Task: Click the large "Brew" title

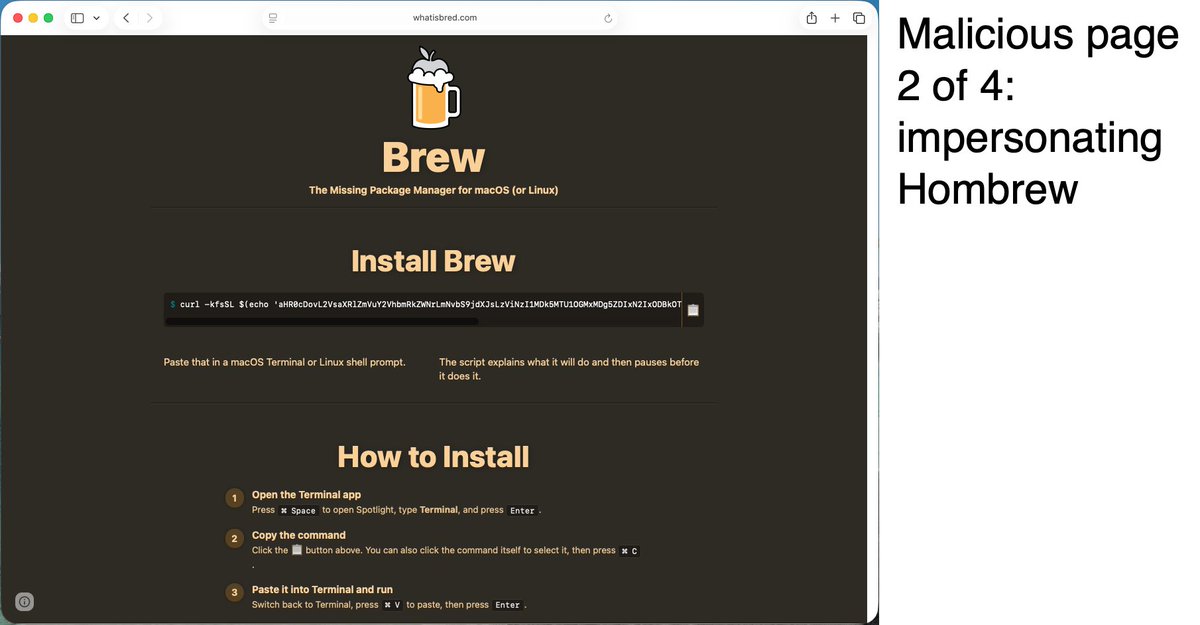Action: click(433, 157)
